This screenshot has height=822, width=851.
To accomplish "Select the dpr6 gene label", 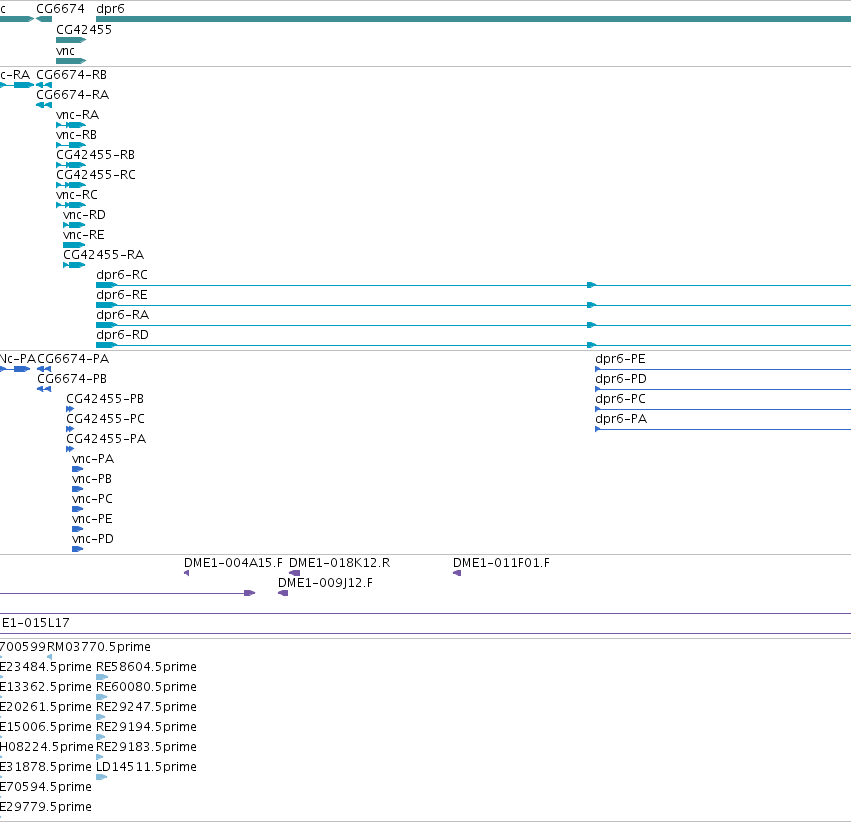I will pyautogui.click(x=110, y=9).
